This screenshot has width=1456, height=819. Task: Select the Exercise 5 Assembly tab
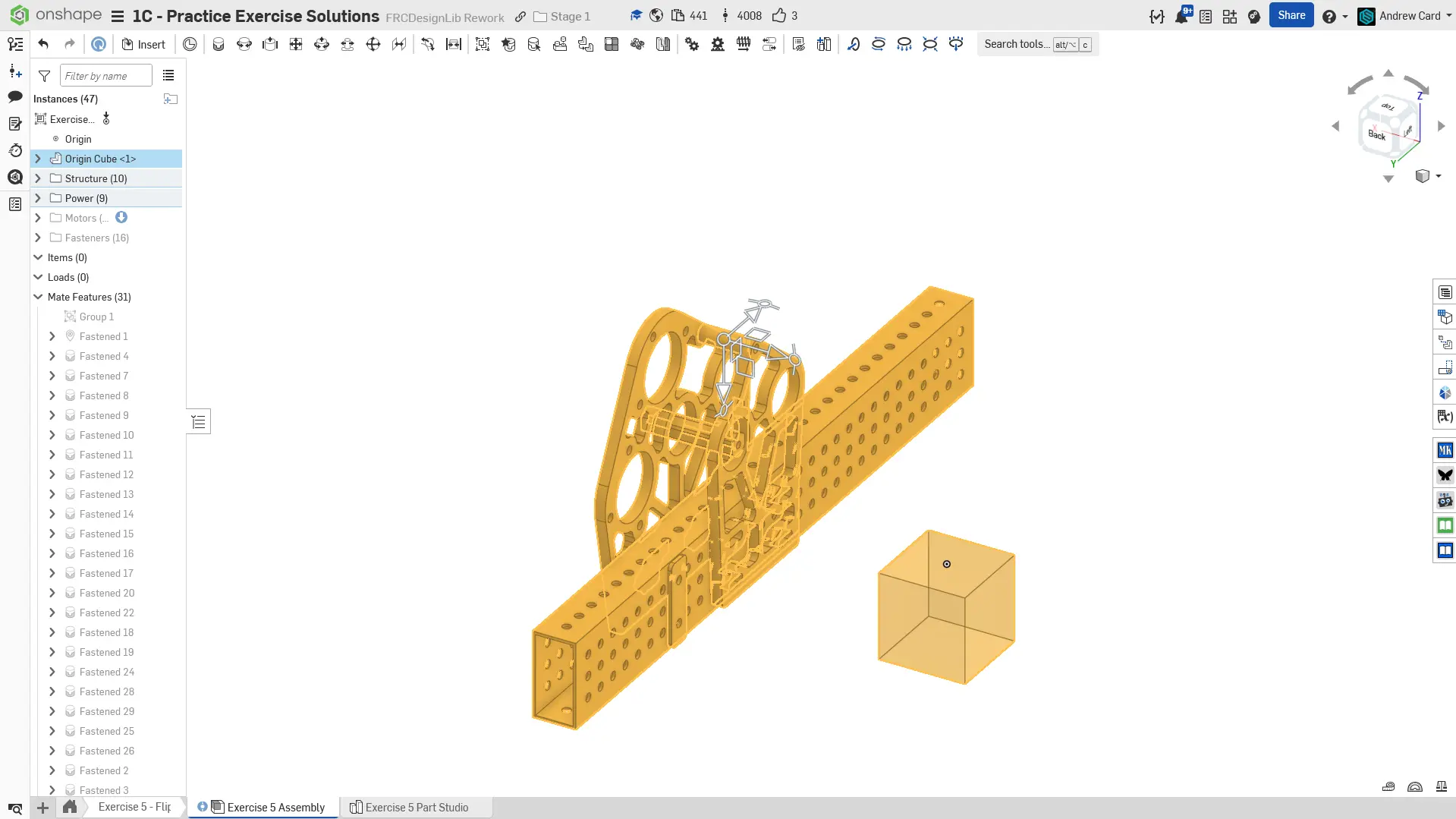click(x=275, y=808)
